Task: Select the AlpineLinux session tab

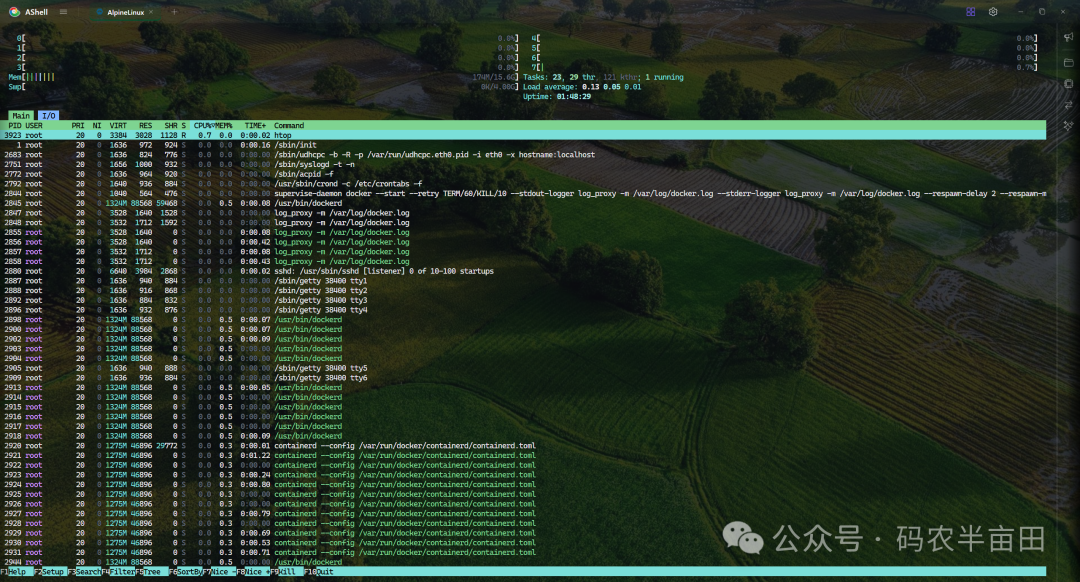Action: tap(125, 12)
